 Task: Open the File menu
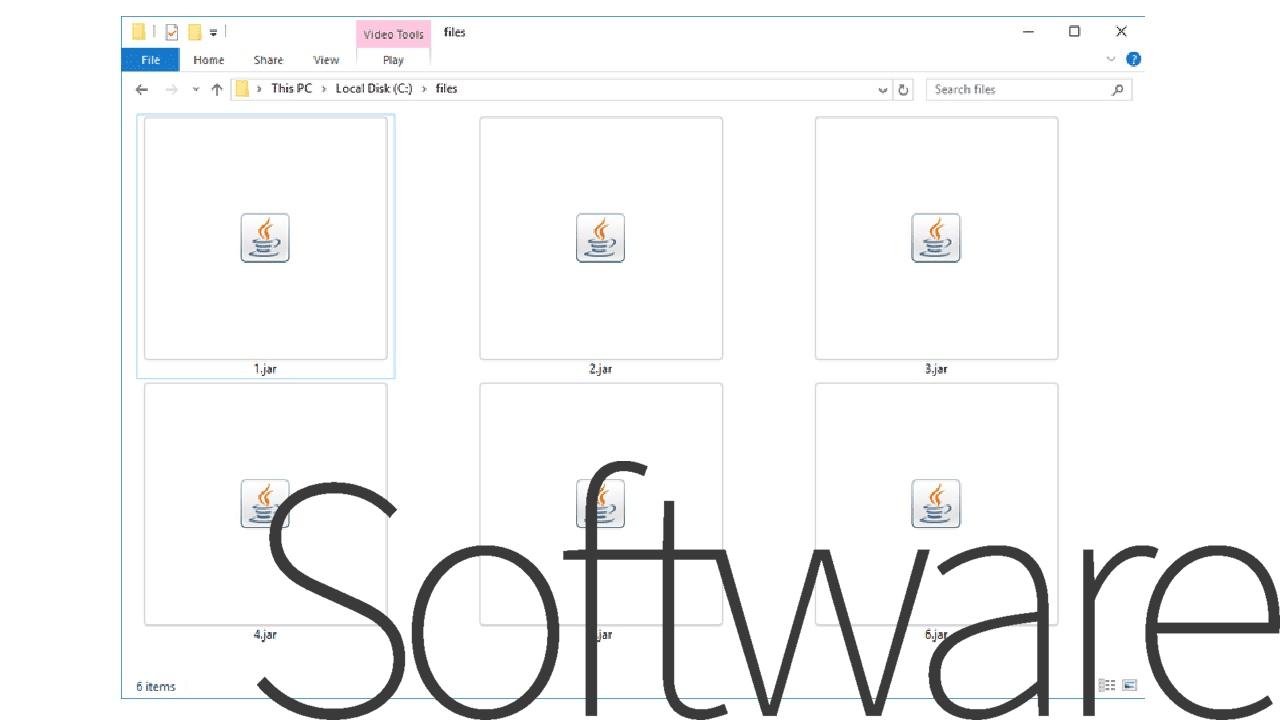click(x=150, y=60)
